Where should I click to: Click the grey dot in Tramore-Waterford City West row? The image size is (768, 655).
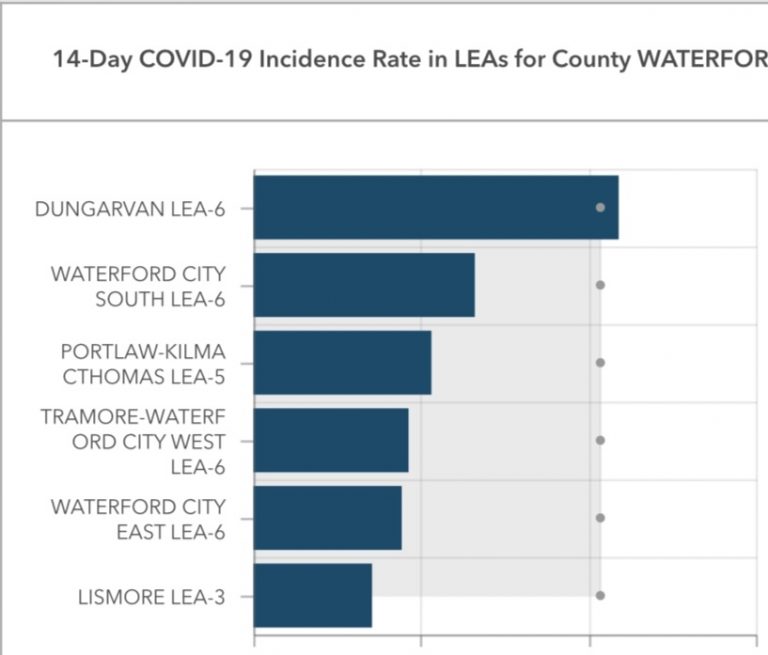(x=600, y=440)
